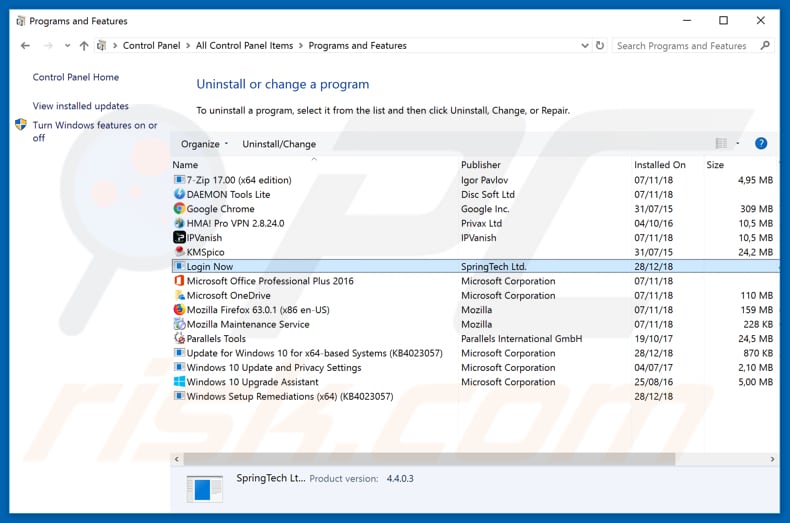The image size is (790, 523).
Task: Click horizontal scrollbar left arrow
Action: (x=176, y=459)
